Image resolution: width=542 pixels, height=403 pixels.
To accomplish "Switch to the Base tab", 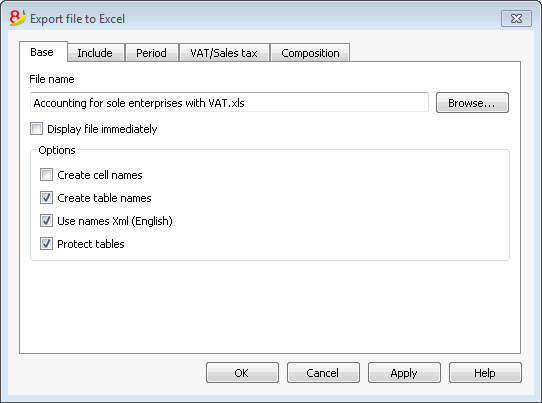I will click(43, 52).
